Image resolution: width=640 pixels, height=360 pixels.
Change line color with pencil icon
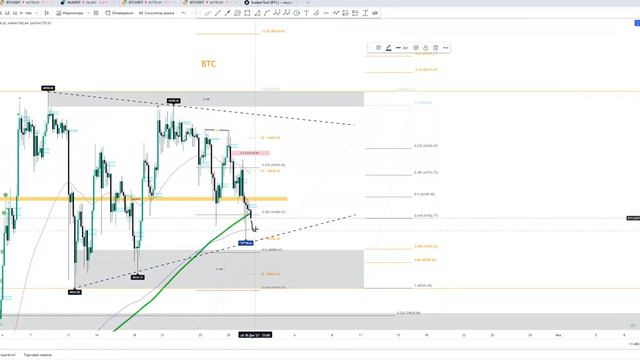click(x=388, y=48)
